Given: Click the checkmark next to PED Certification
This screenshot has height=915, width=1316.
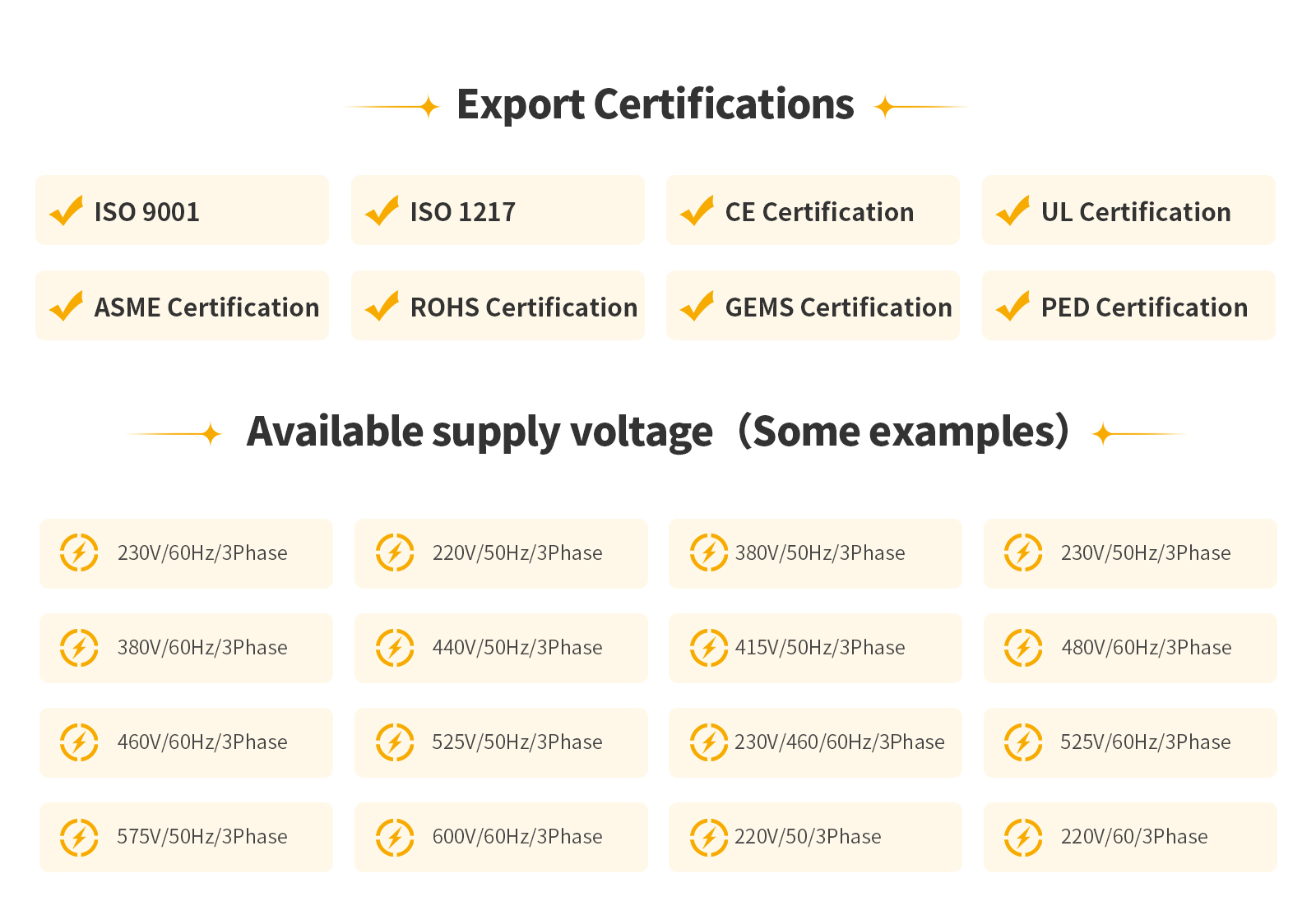Looking at the screenshot, I should tap(1013, 306).
